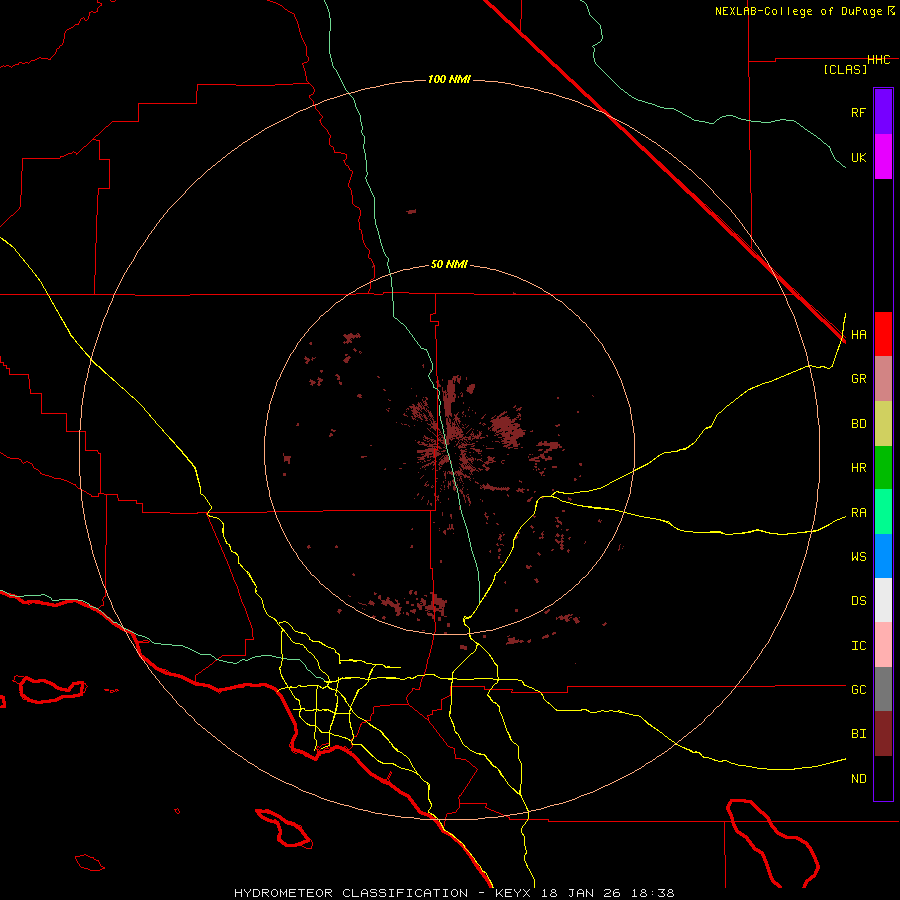The height and width of the screenshot is (900, 900).
Task: Click the HHC product label
Action: pyautogui.click(x=879, y=60)
